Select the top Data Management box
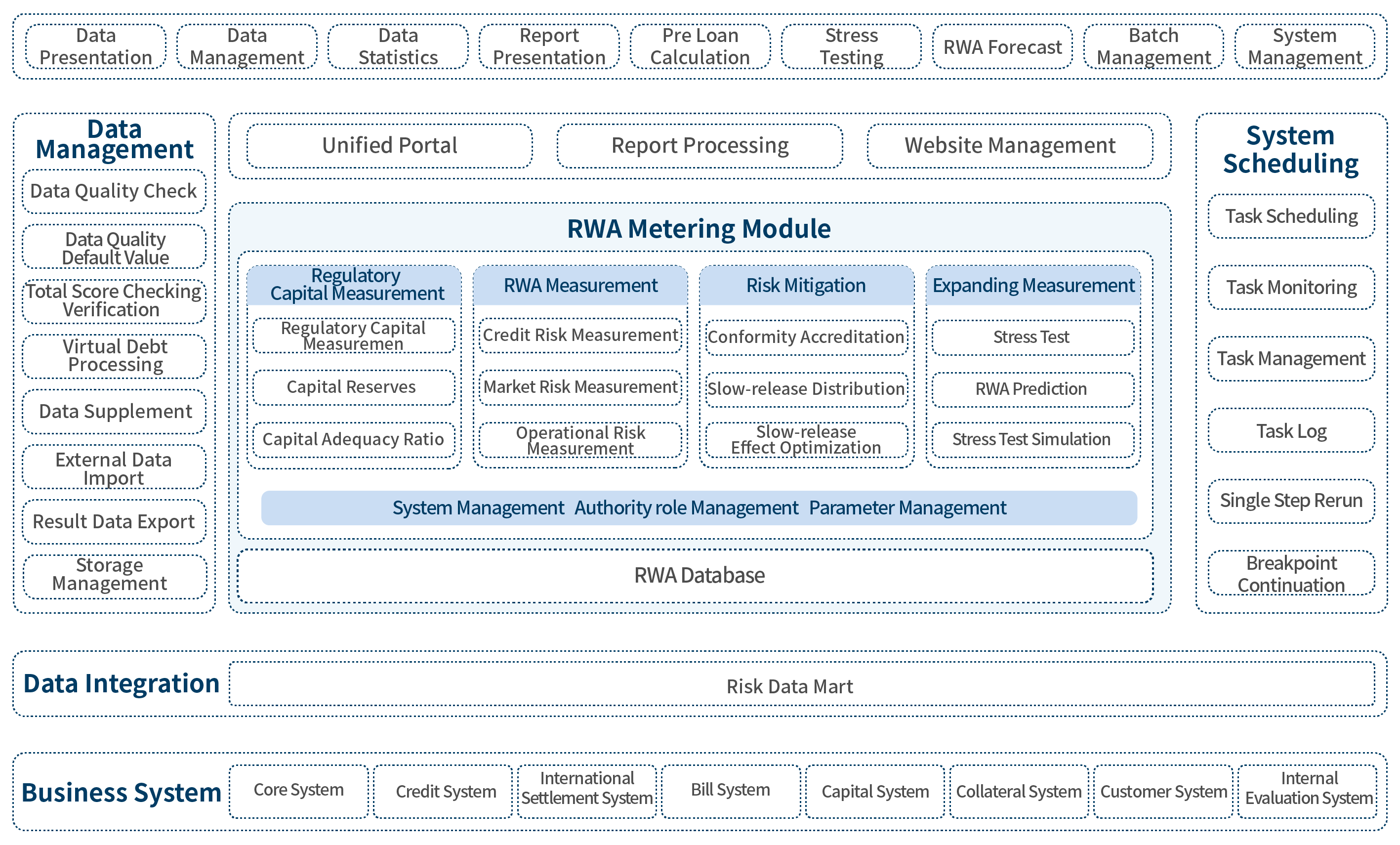Image resolution: width=1400 pixels, height=845 pixels. point(247,46)
